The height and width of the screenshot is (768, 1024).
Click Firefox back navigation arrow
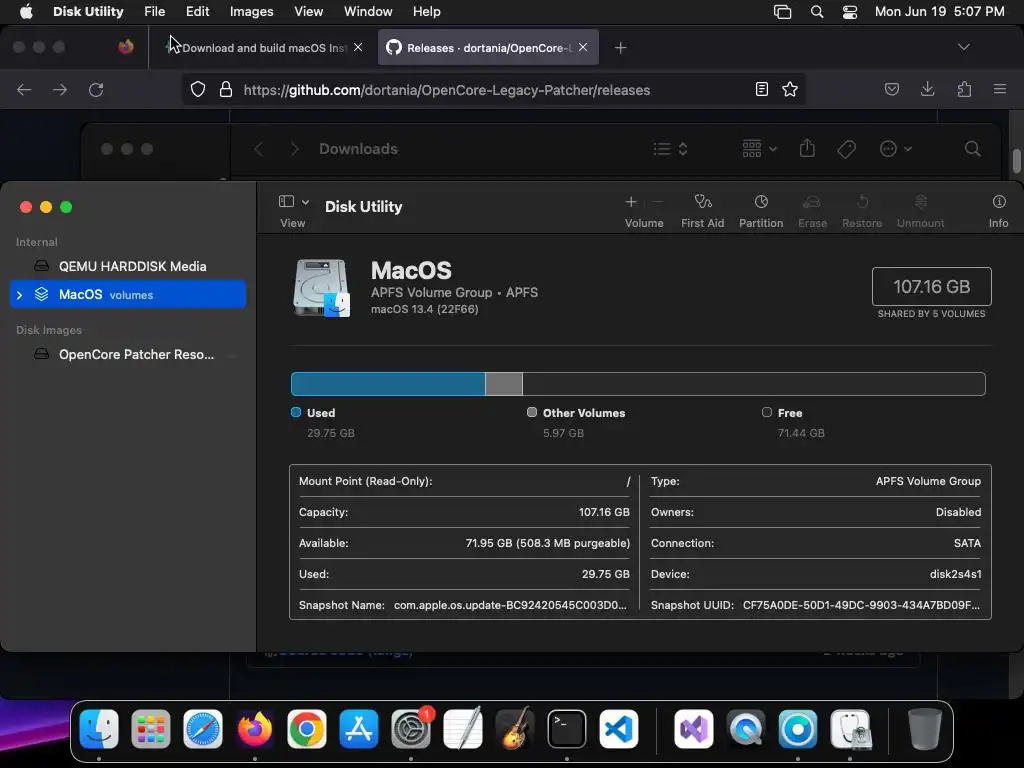click(24, 89)
